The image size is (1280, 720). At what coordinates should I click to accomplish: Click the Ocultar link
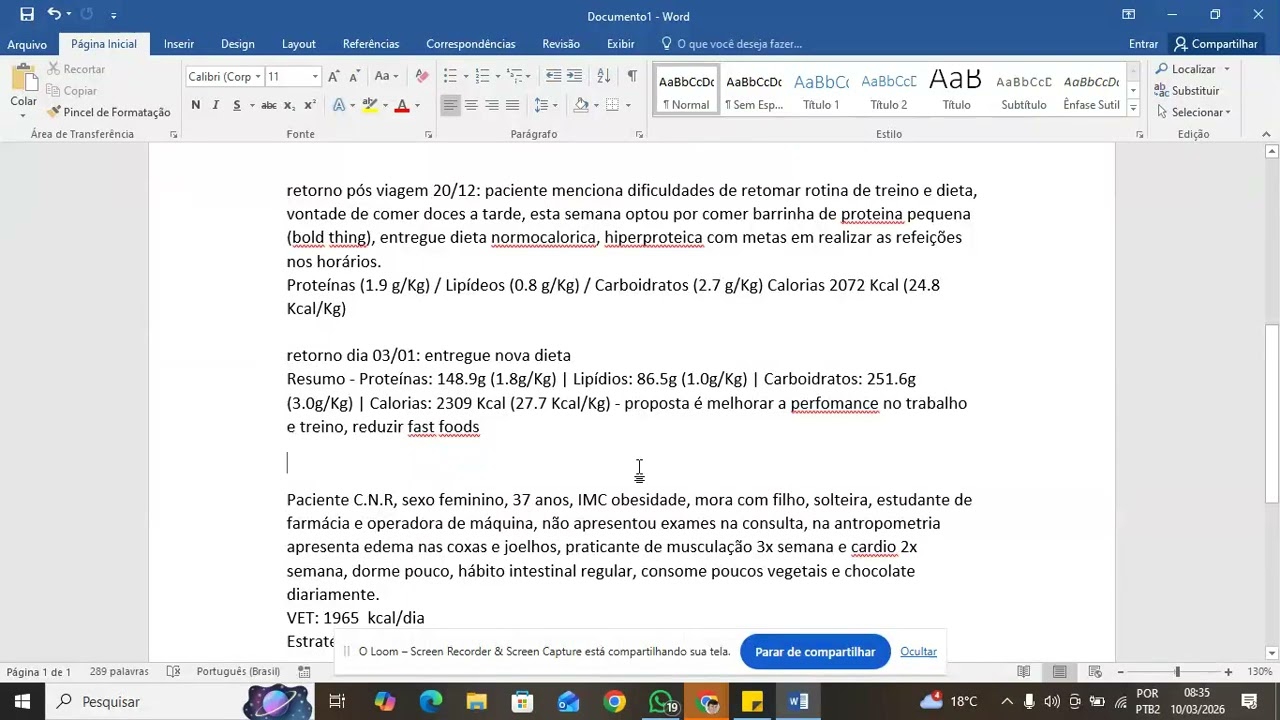918,652
